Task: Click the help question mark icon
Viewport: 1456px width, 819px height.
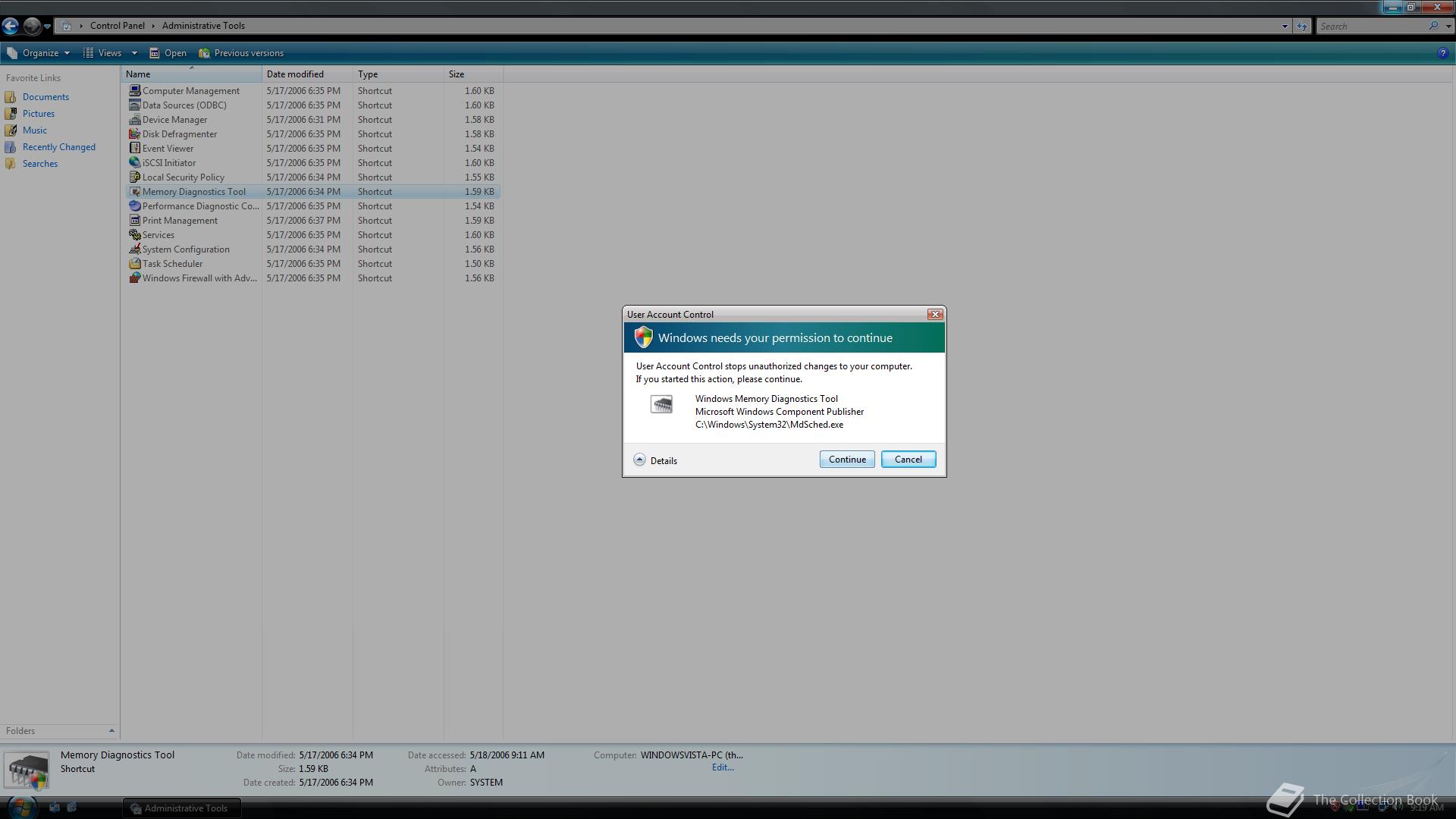Action: [1442, 53]
